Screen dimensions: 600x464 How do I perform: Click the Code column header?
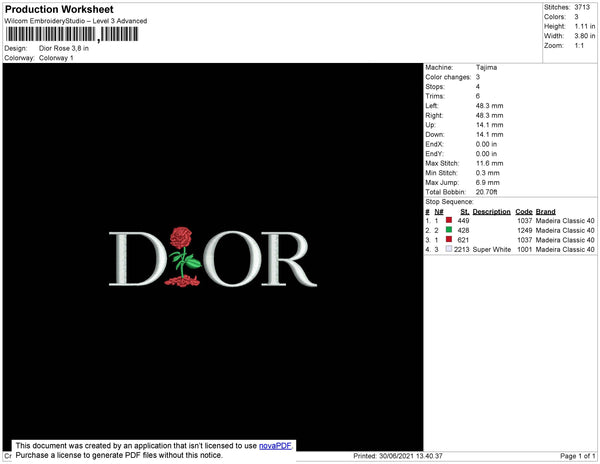click(x=523, y=212)
